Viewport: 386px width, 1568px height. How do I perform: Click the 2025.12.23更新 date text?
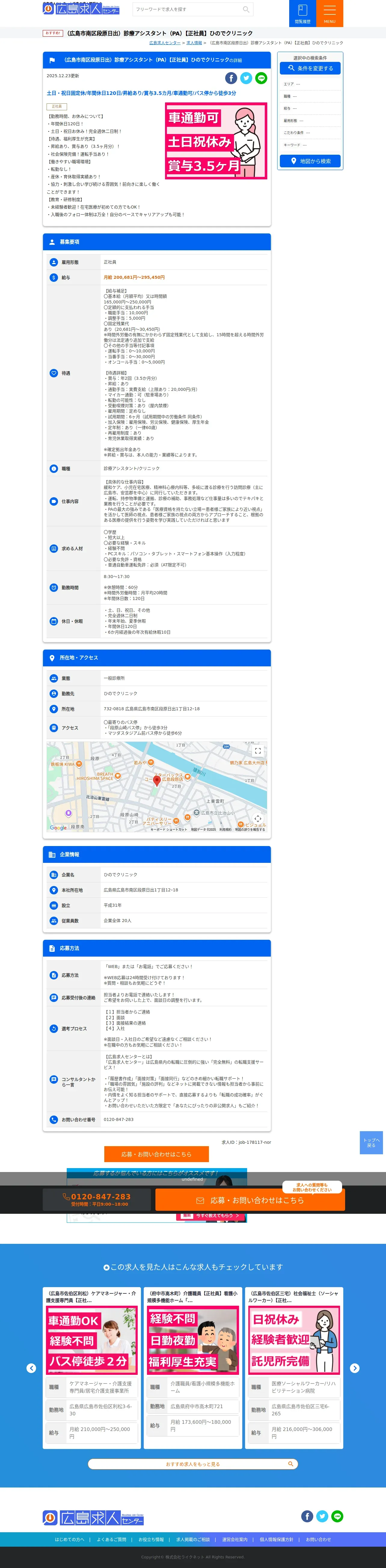point(63,76)
